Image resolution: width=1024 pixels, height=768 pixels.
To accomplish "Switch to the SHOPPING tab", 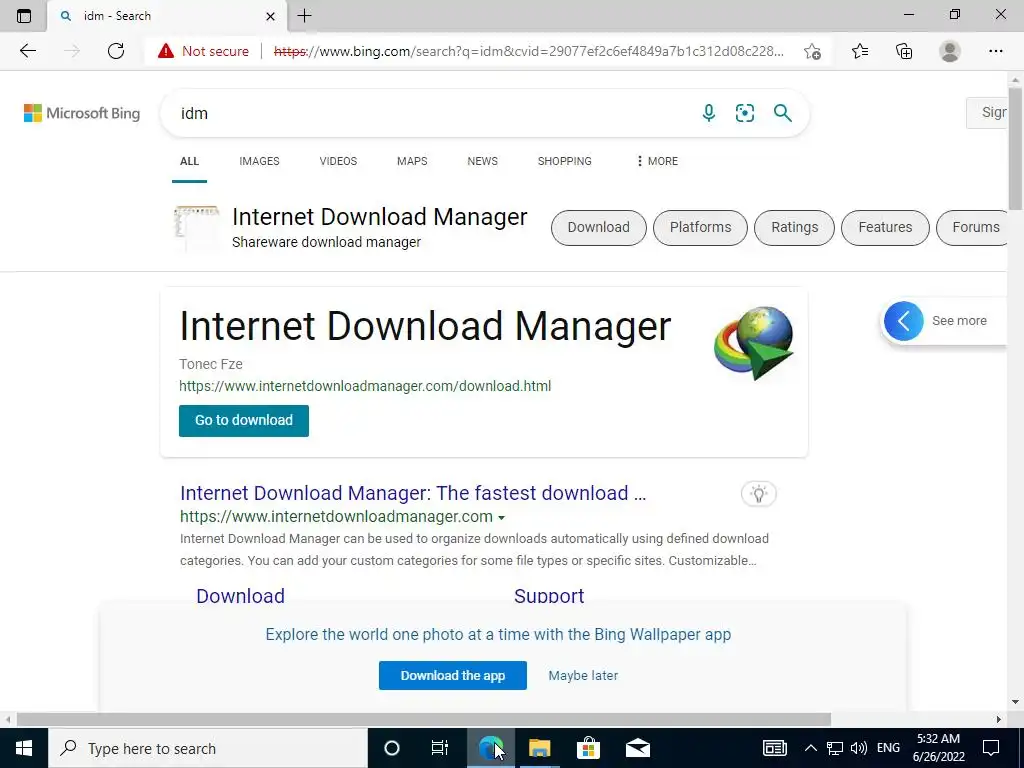I will [x=564, y=161].
